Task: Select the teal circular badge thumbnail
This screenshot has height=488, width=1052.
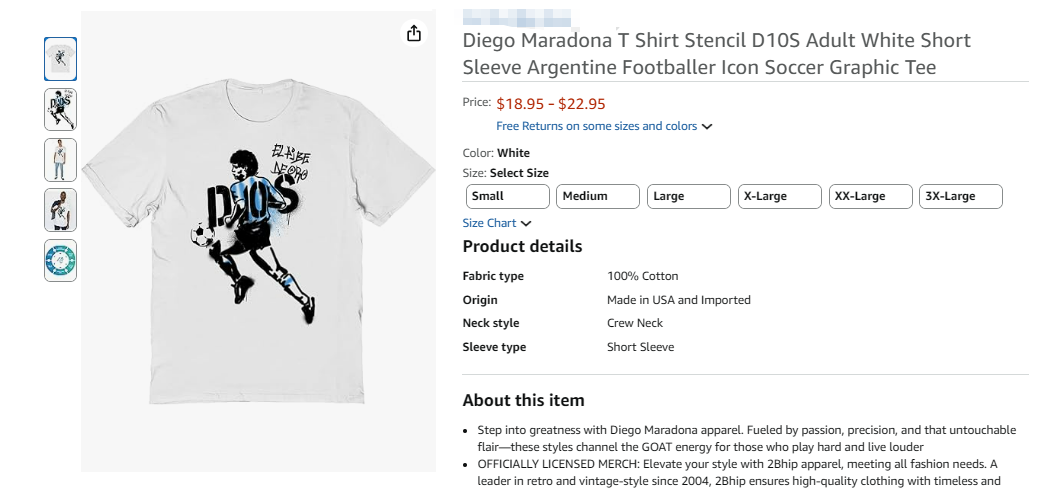Action: (x=60, y=260)
